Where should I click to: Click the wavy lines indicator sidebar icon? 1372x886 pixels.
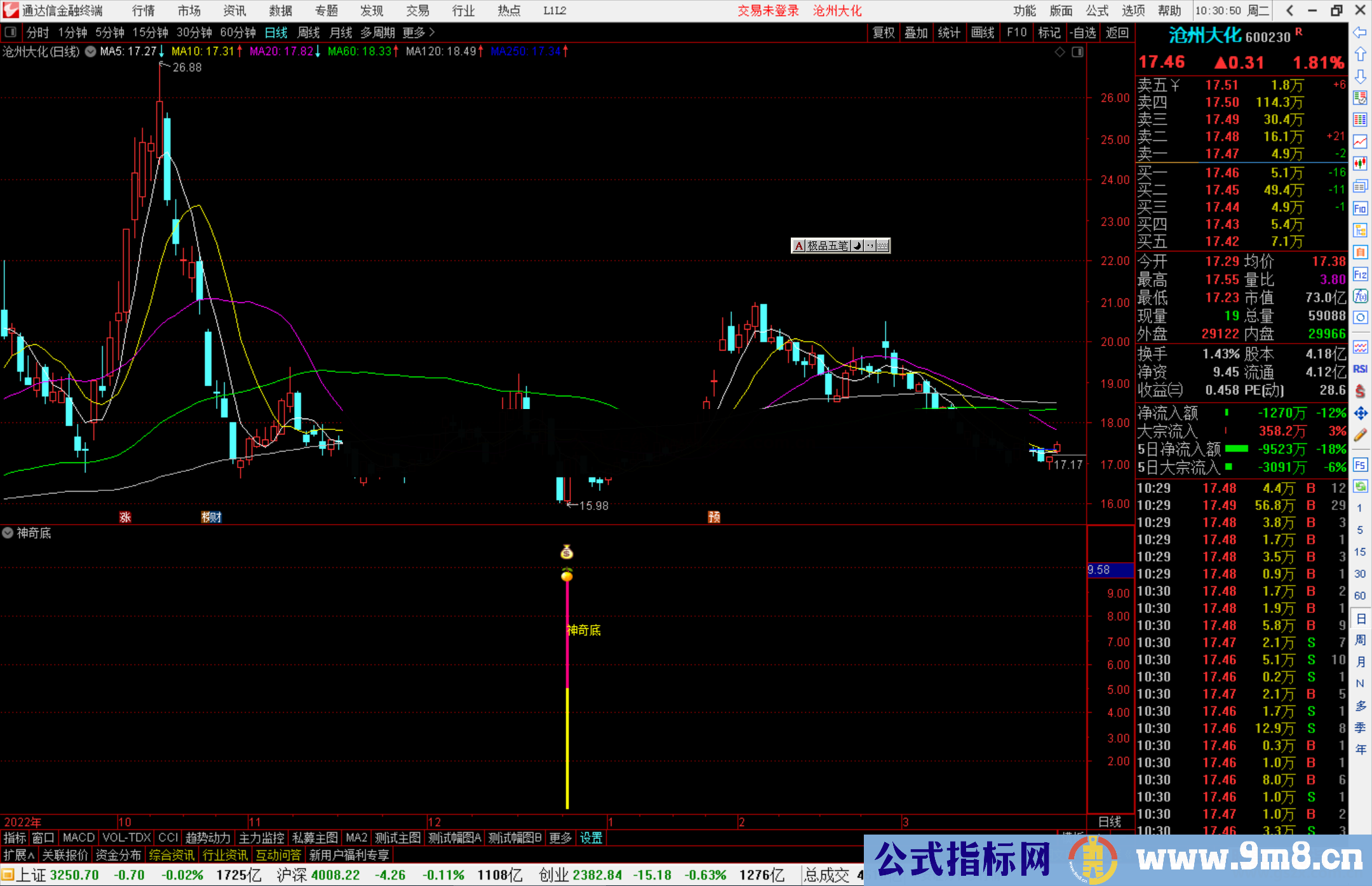tap(1360, 347)
